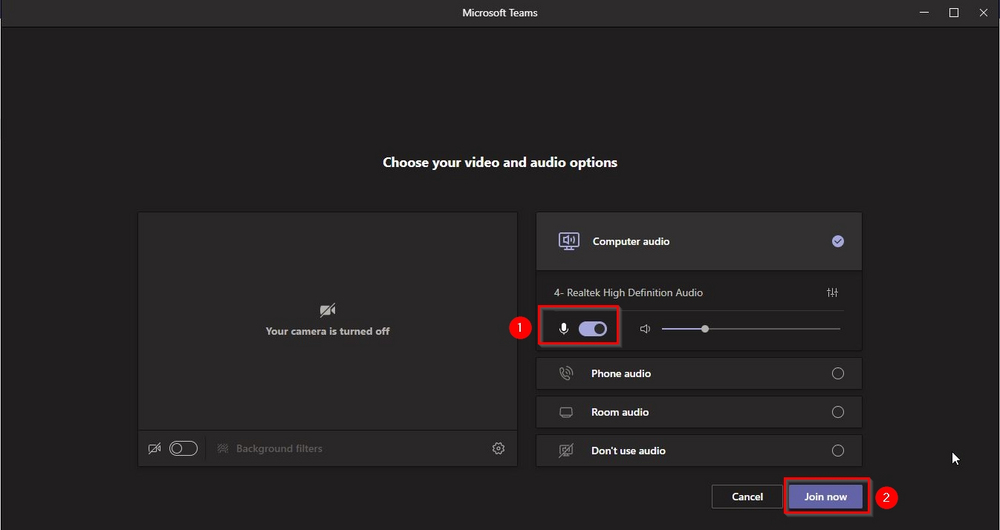Click the Cancel button
The width and height of the screenshot is (1000, 530).
(x=747, y=497)
